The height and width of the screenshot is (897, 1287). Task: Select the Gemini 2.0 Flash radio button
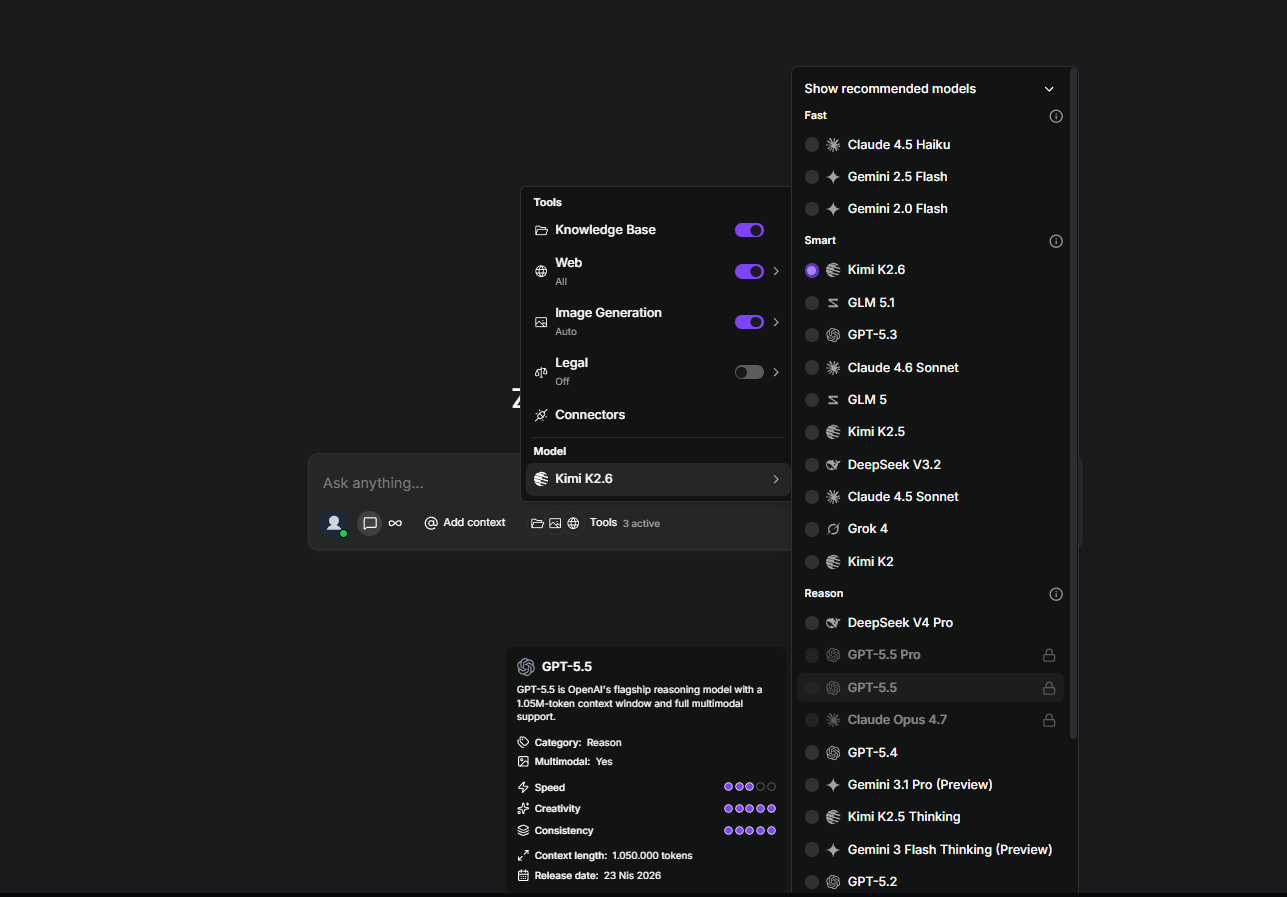click(x=812, y=209)
